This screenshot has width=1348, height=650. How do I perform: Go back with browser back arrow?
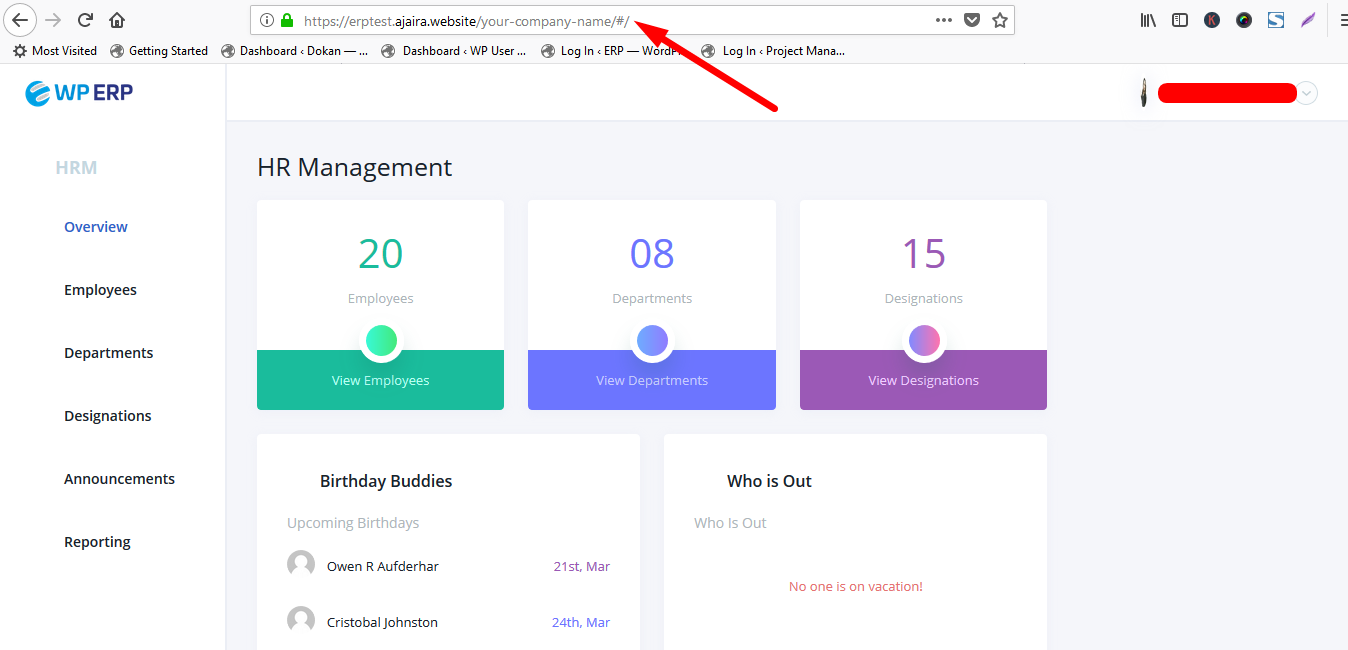20,20
